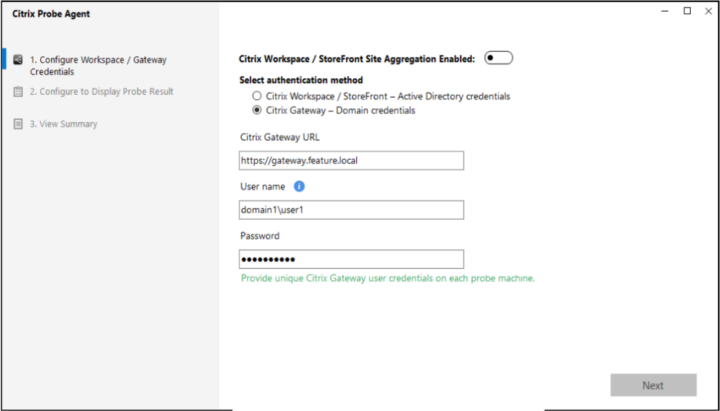Open the View Summary step
This screenshot has width=720, height=411.
pos(63,124)
